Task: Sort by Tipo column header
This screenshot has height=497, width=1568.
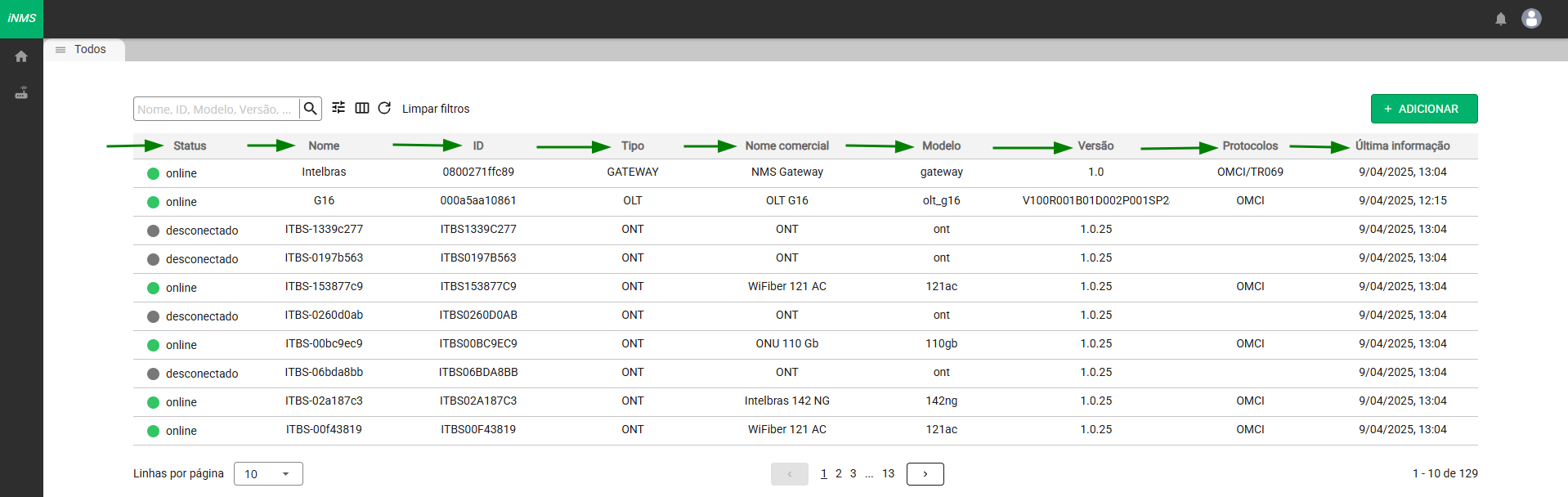Action: 633,146
